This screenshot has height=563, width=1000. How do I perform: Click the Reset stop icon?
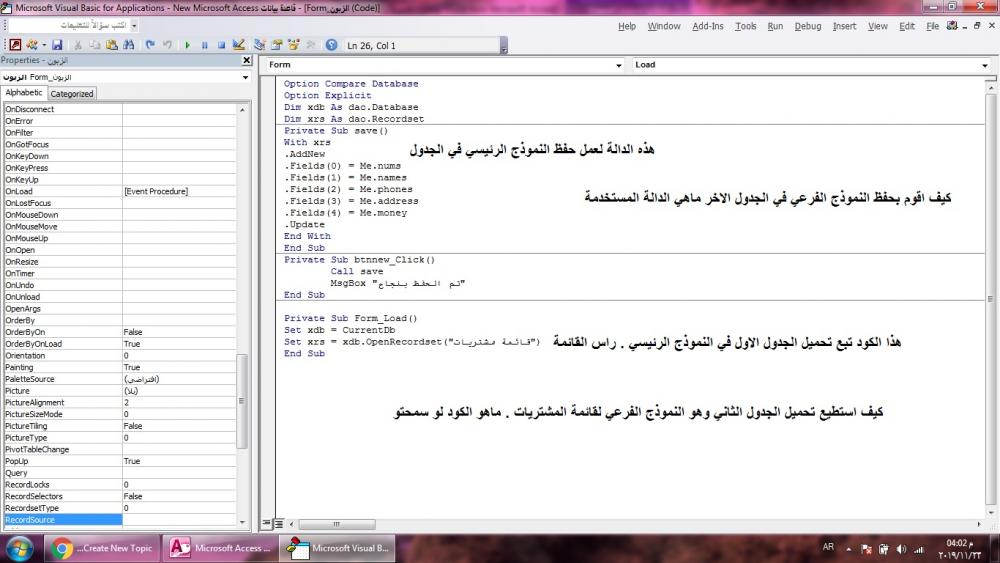[x=221, y=45]
